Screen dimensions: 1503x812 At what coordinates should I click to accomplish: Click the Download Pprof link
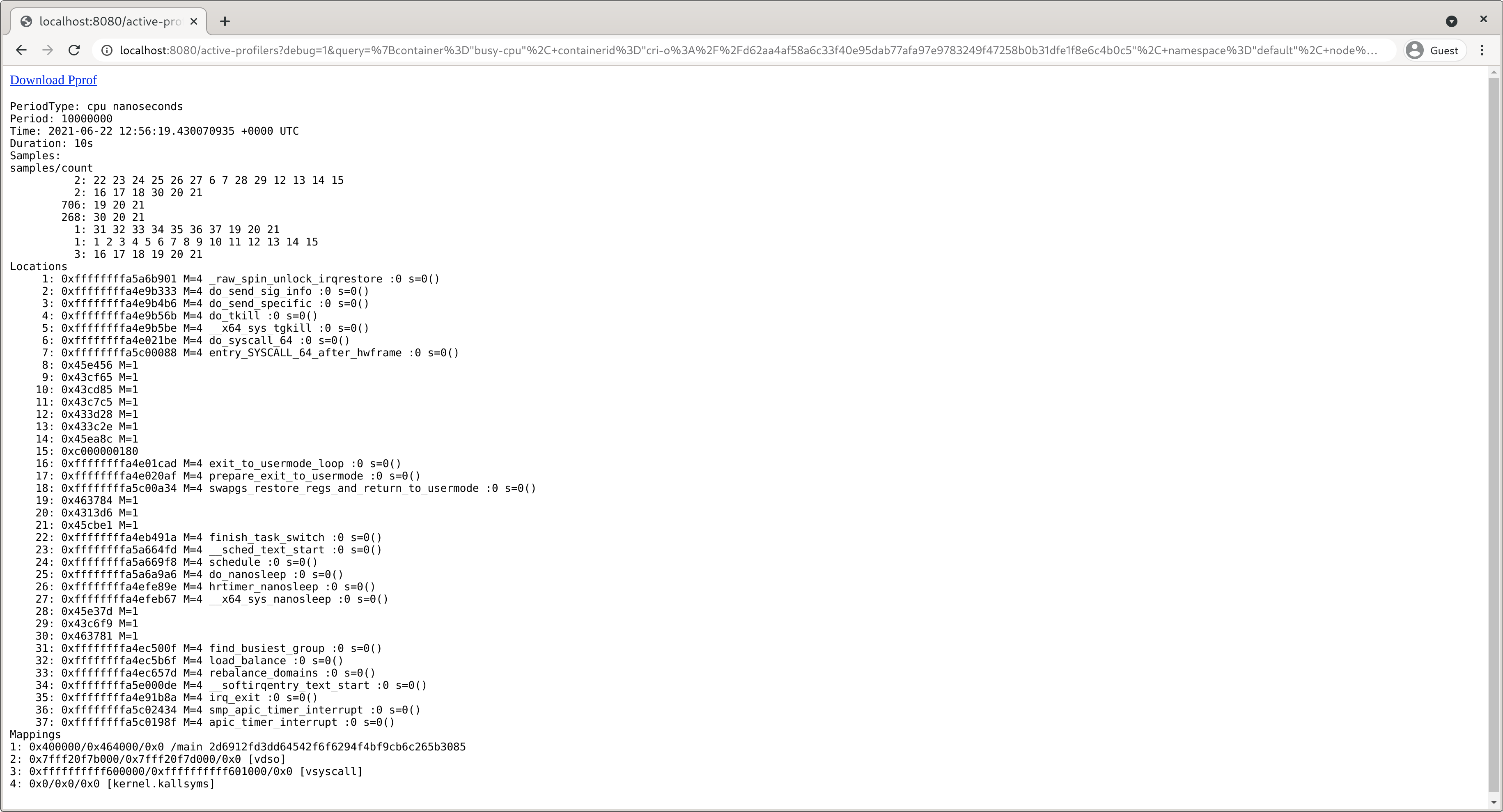click(x=53, y=80)
